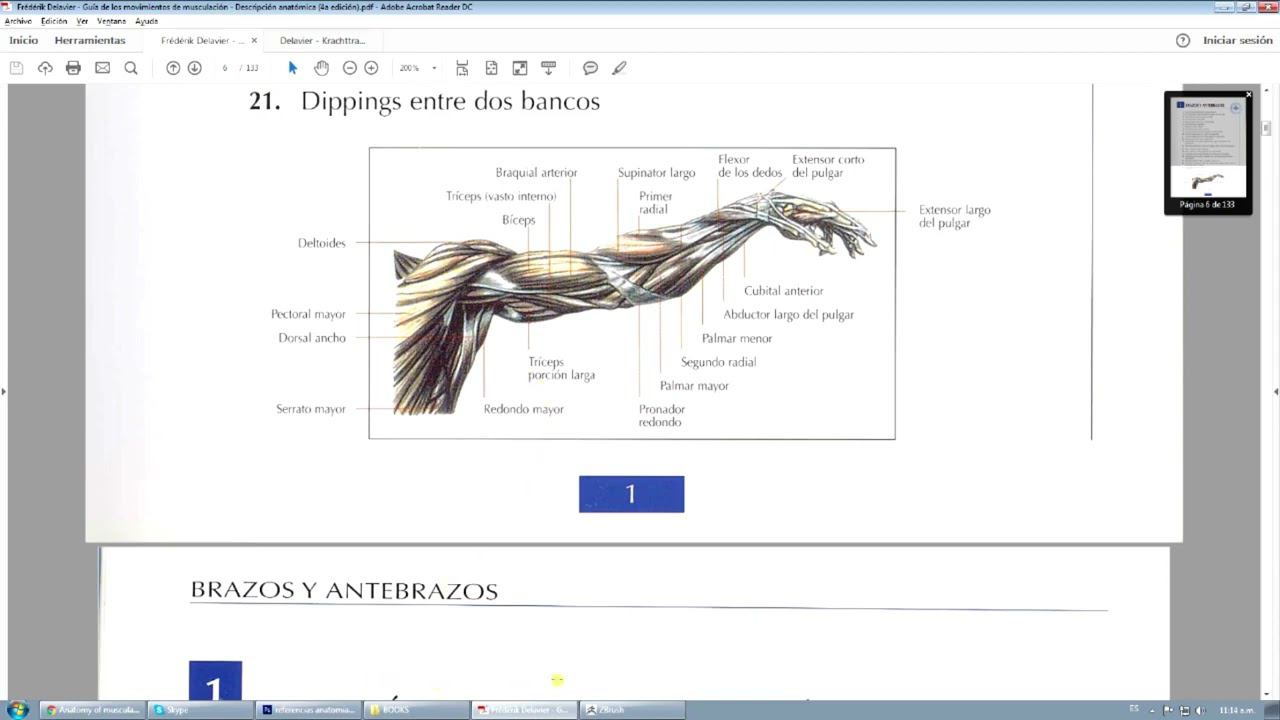Go to the previous page arrow

[x=173, y=68]
